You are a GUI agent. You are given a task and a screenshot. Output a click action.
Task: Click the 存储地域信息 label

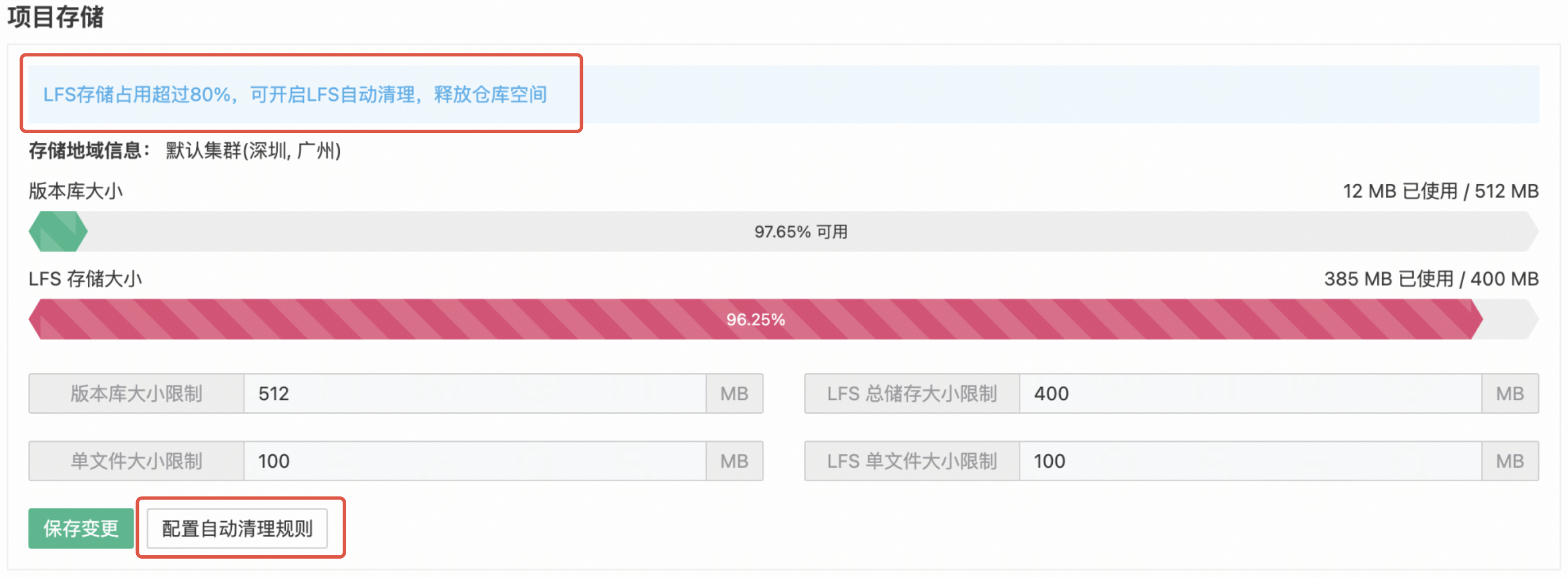[89, 150]
